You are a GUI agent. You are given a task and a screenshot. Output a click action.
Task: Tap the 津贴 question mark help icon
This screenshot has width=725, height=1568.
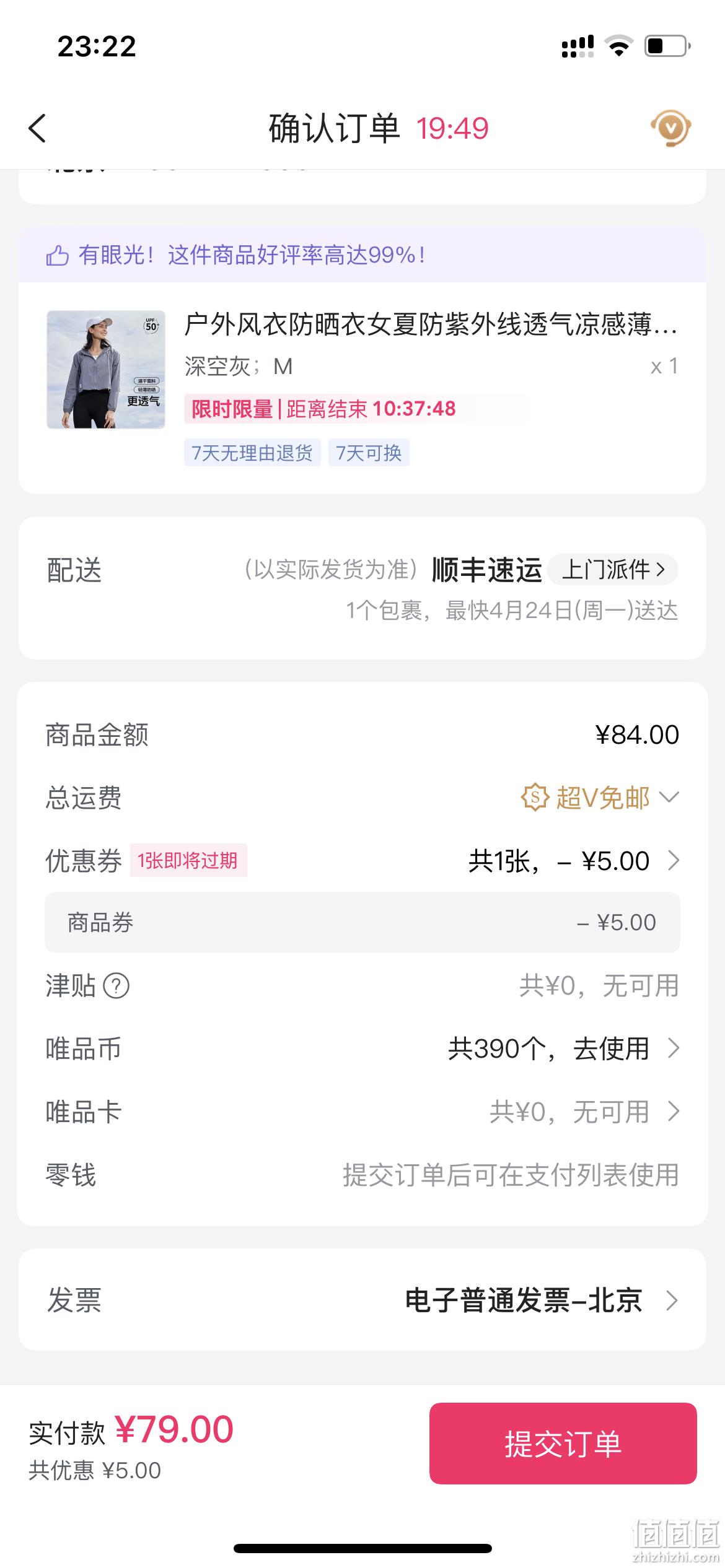(x=116, y=985)
